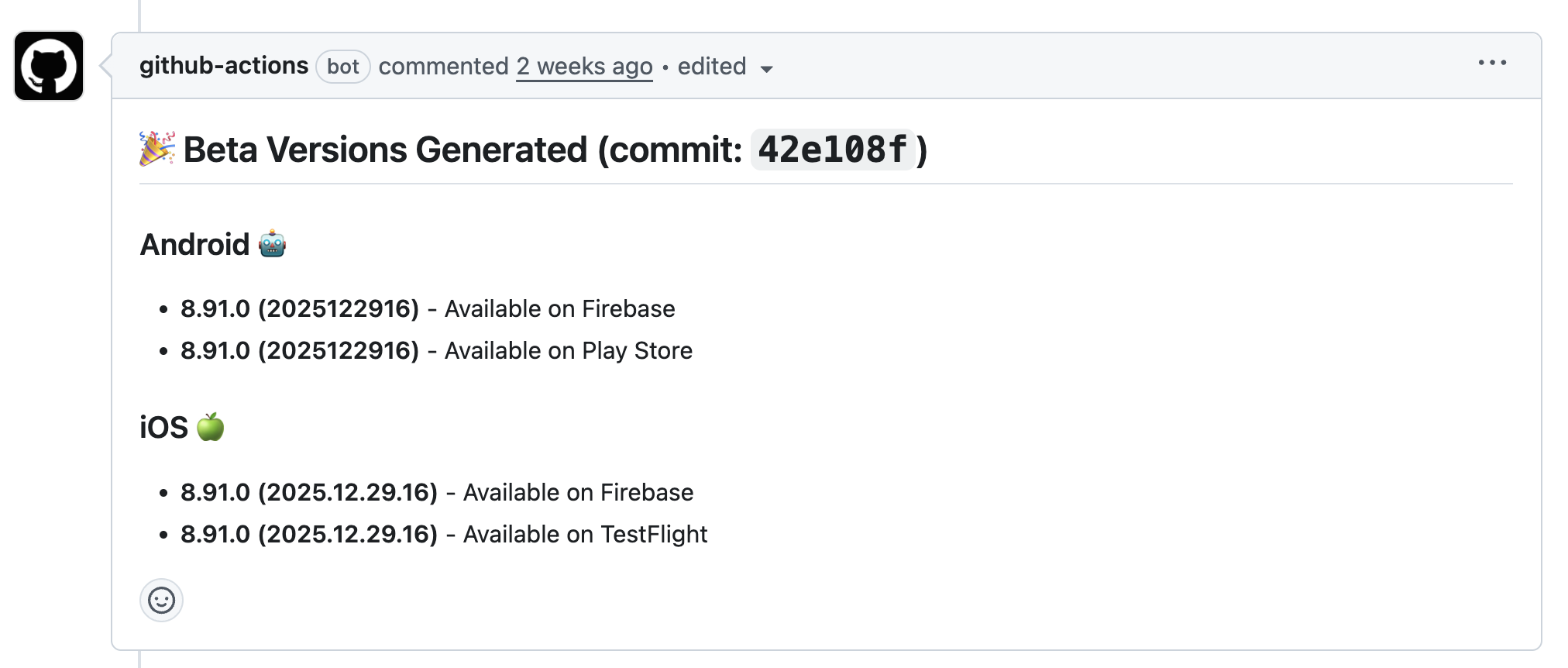Click the robot emoji beside Android
Image resolution: width=1568 pixels, height=668 pixels.
[x=273, y=244]
